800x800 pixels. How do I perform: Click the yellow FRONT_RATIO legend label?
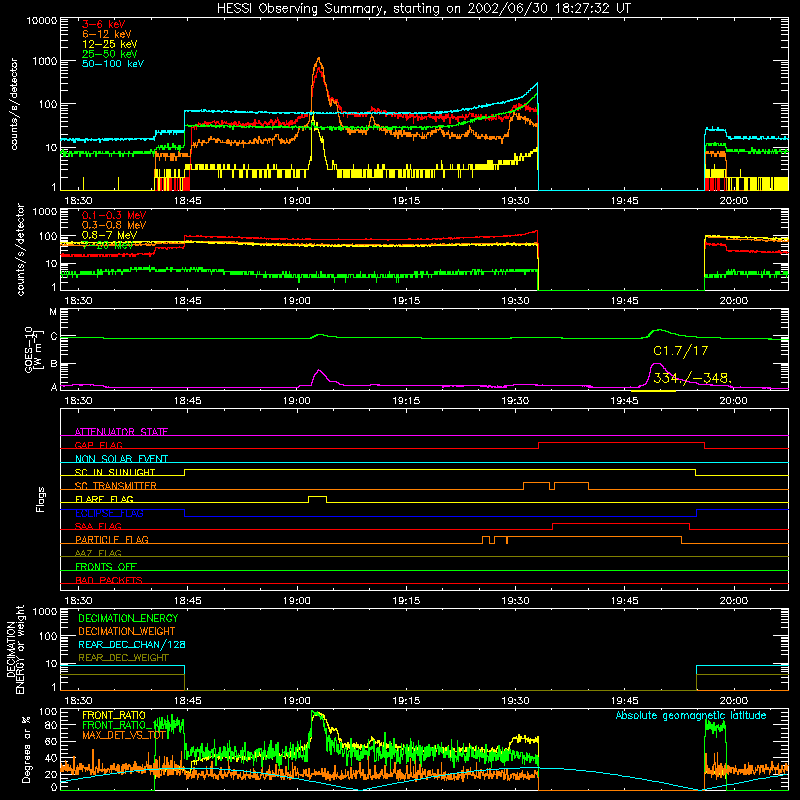(x=114, y=715)
